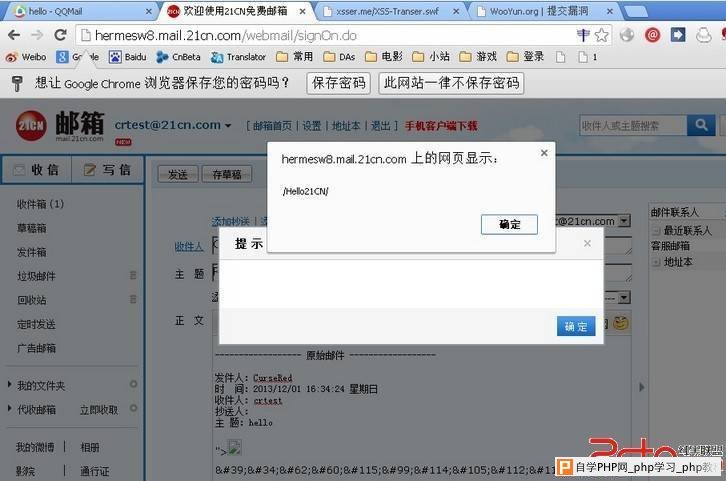
Task: Open the 设置 settings link
Action: [312, 125]
